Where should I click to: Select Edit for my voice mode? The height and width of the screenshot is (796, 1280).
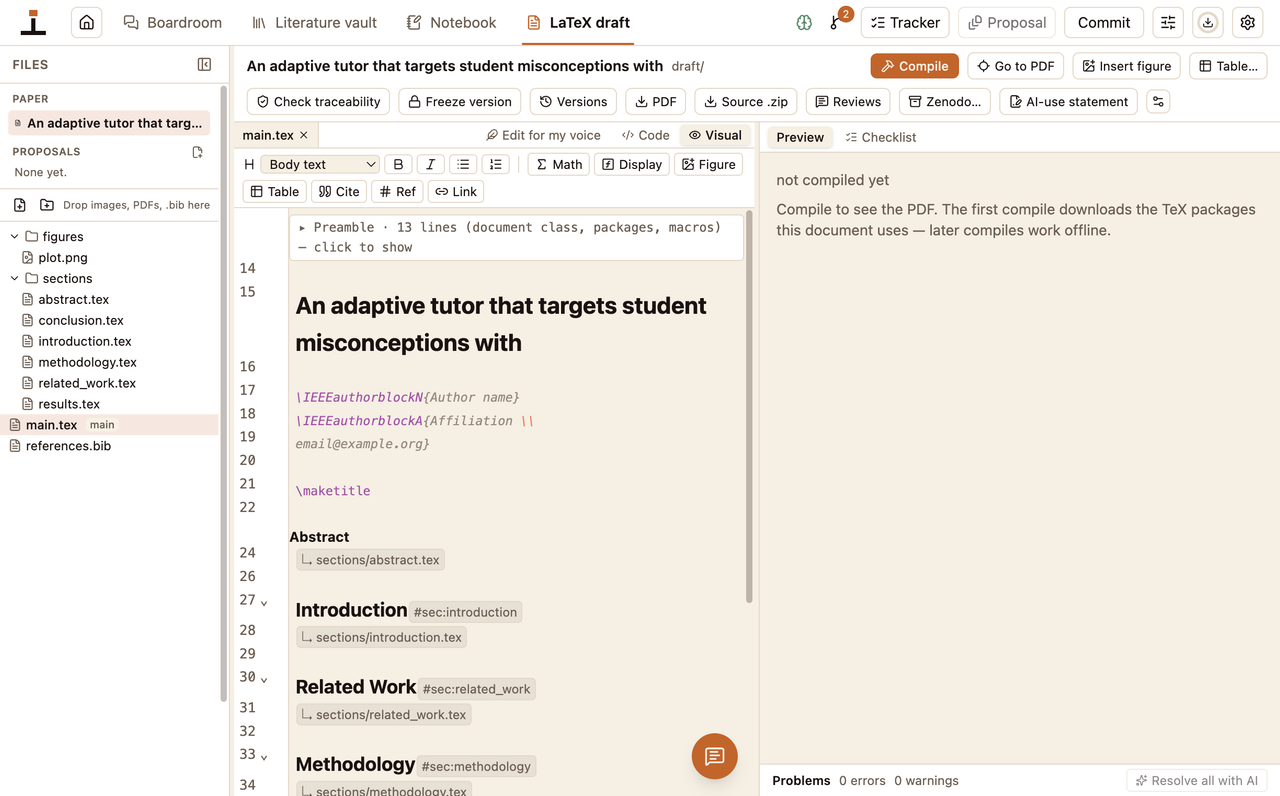pyautogui.click(x=544, y=135)
